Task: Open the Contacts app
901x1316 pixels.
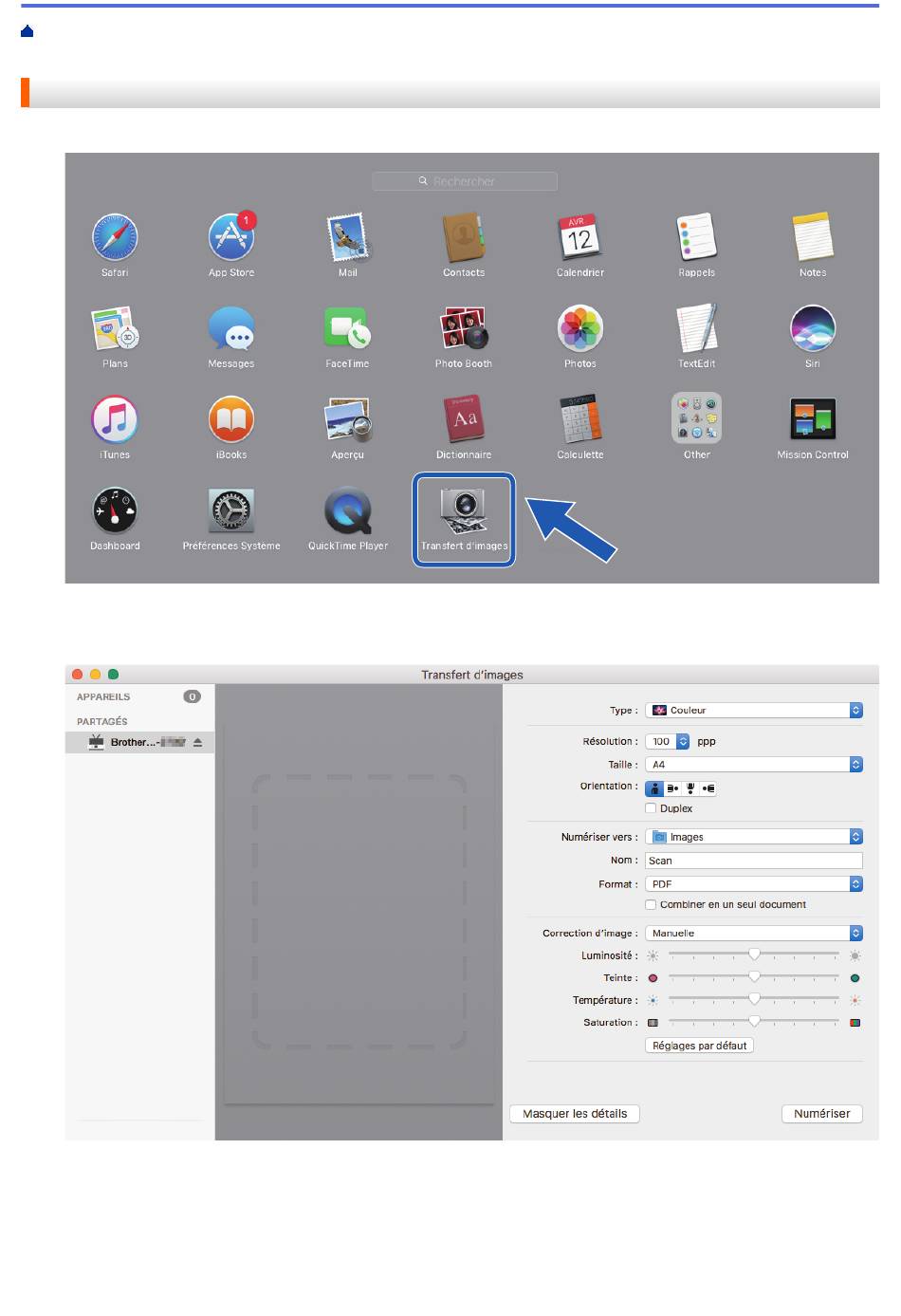Action: tap(464, 237)
